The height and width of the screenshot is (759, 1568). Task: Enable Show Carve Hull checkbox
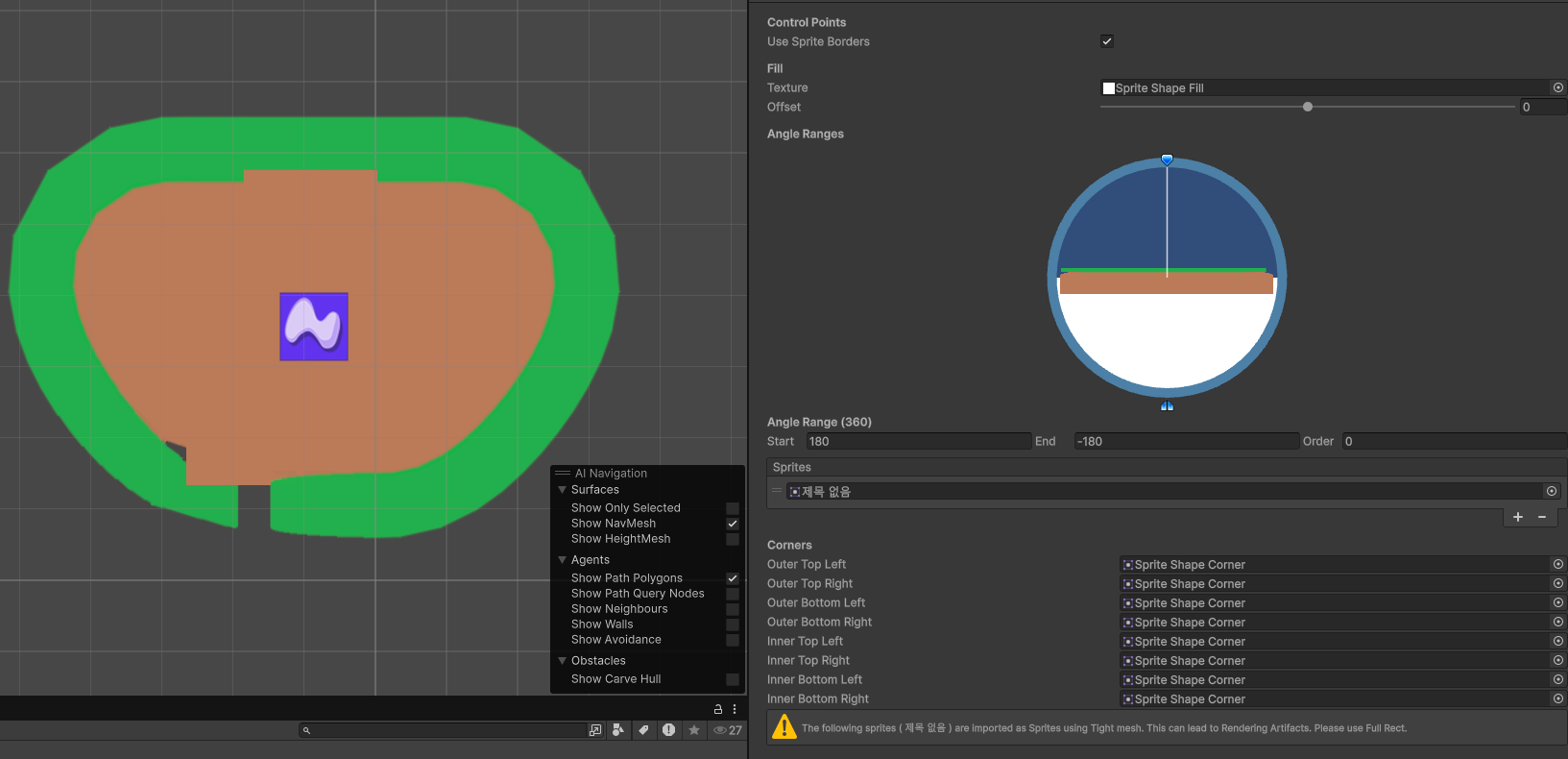click(x=733, y=679)
